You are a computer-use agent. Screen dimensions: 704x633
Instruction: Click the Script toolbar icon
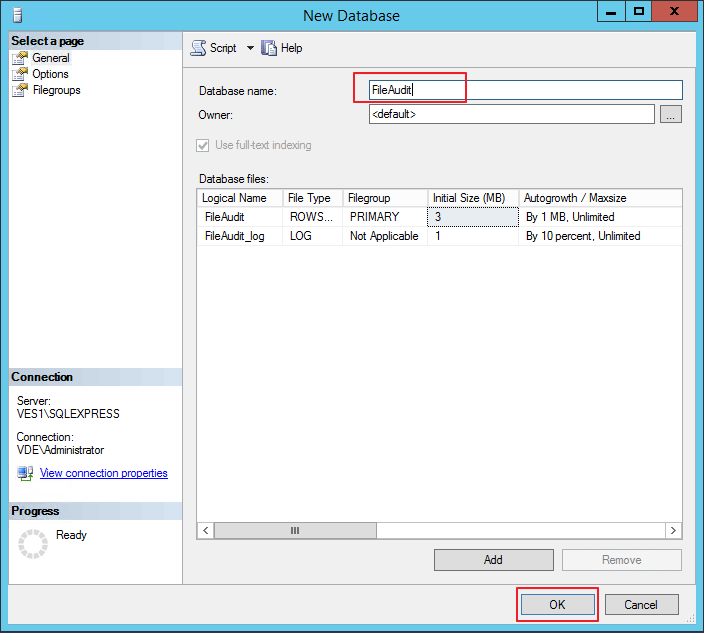point(199,48)
